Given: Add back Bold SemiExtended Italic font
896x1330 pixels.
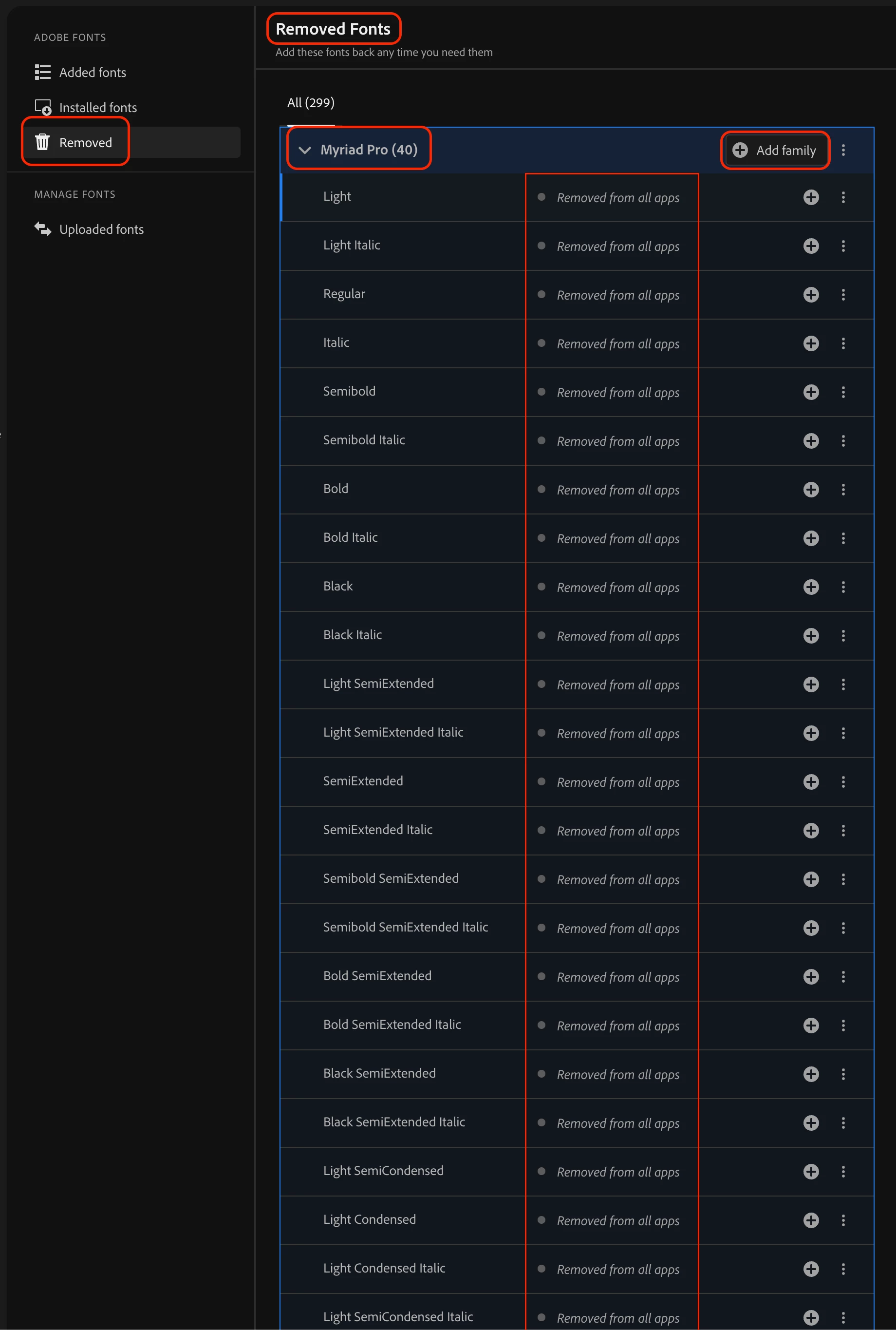Looking at the screenshot, I should pyautogui.click(x=811, y=1026).
